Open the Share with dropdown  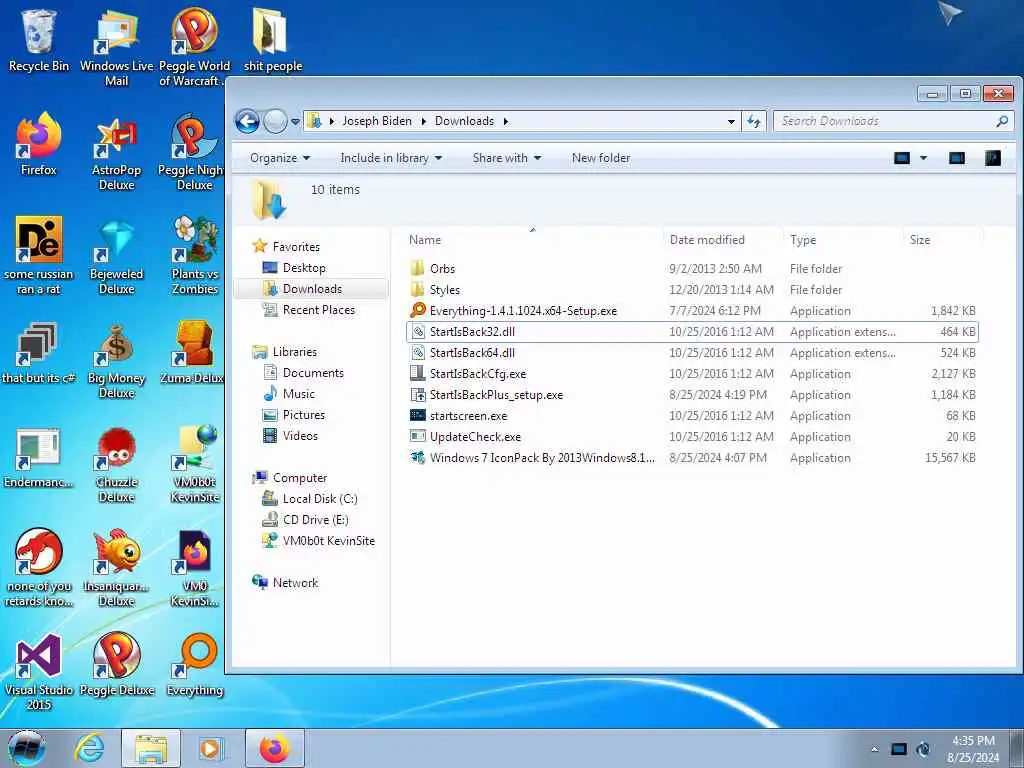(x=506, y=158)
